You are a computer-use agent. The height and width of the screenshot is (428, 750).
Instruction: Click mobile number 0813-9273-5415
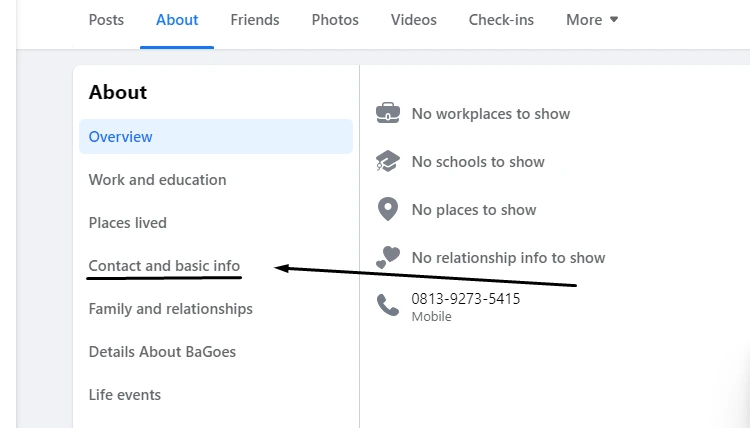click(x=465, y=299)
